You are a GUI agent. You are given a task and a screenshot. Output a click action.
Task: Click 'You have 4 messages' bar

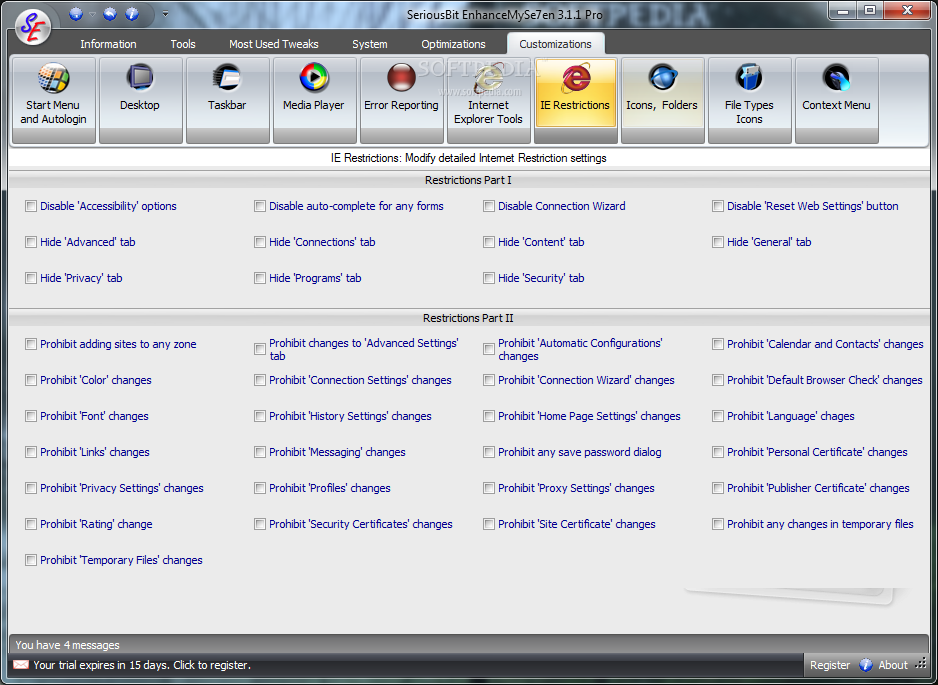(x=469, y=645)
